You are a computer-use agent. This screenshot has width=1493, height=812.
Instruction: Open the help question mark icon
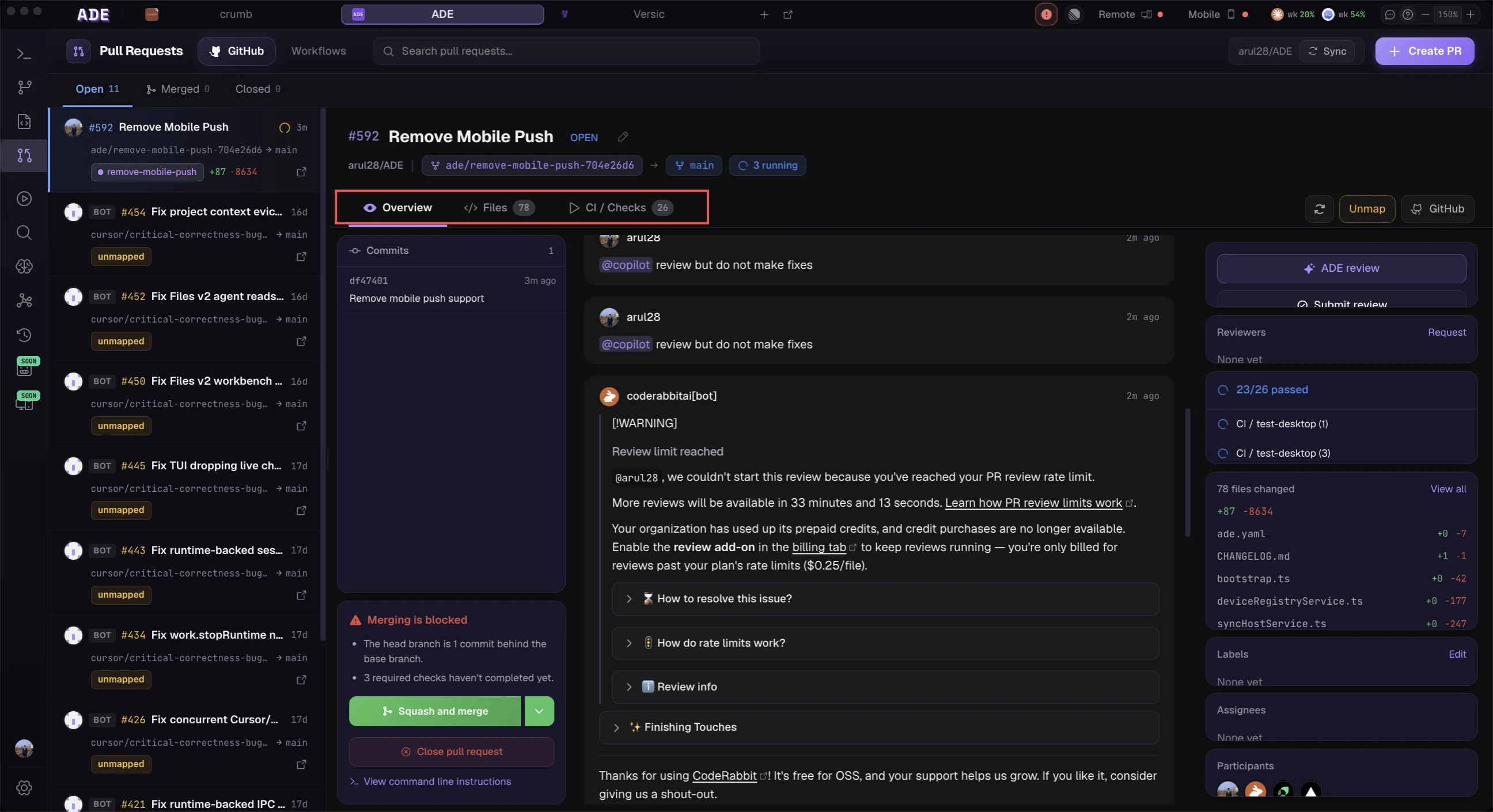tap(1408, 14)
